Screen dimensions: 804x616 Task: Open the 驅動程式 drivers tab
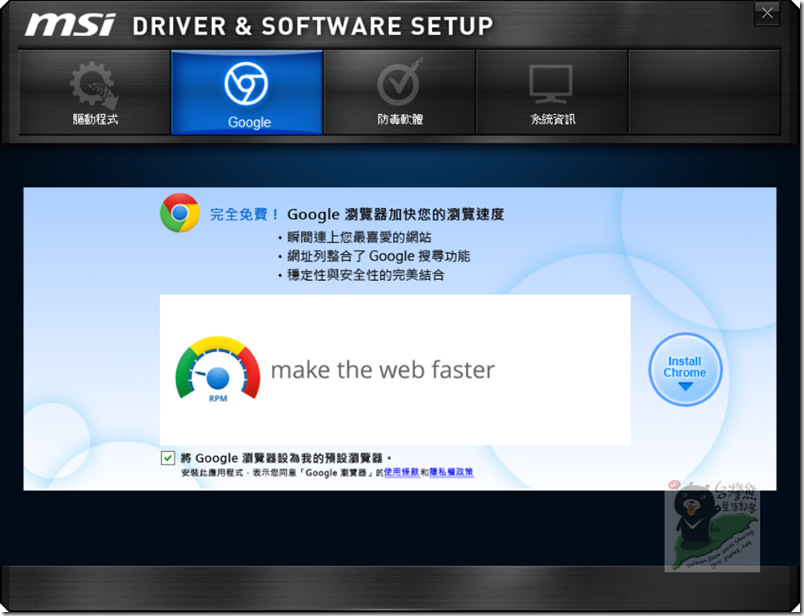pyautogui.click(x=94, y=92)
